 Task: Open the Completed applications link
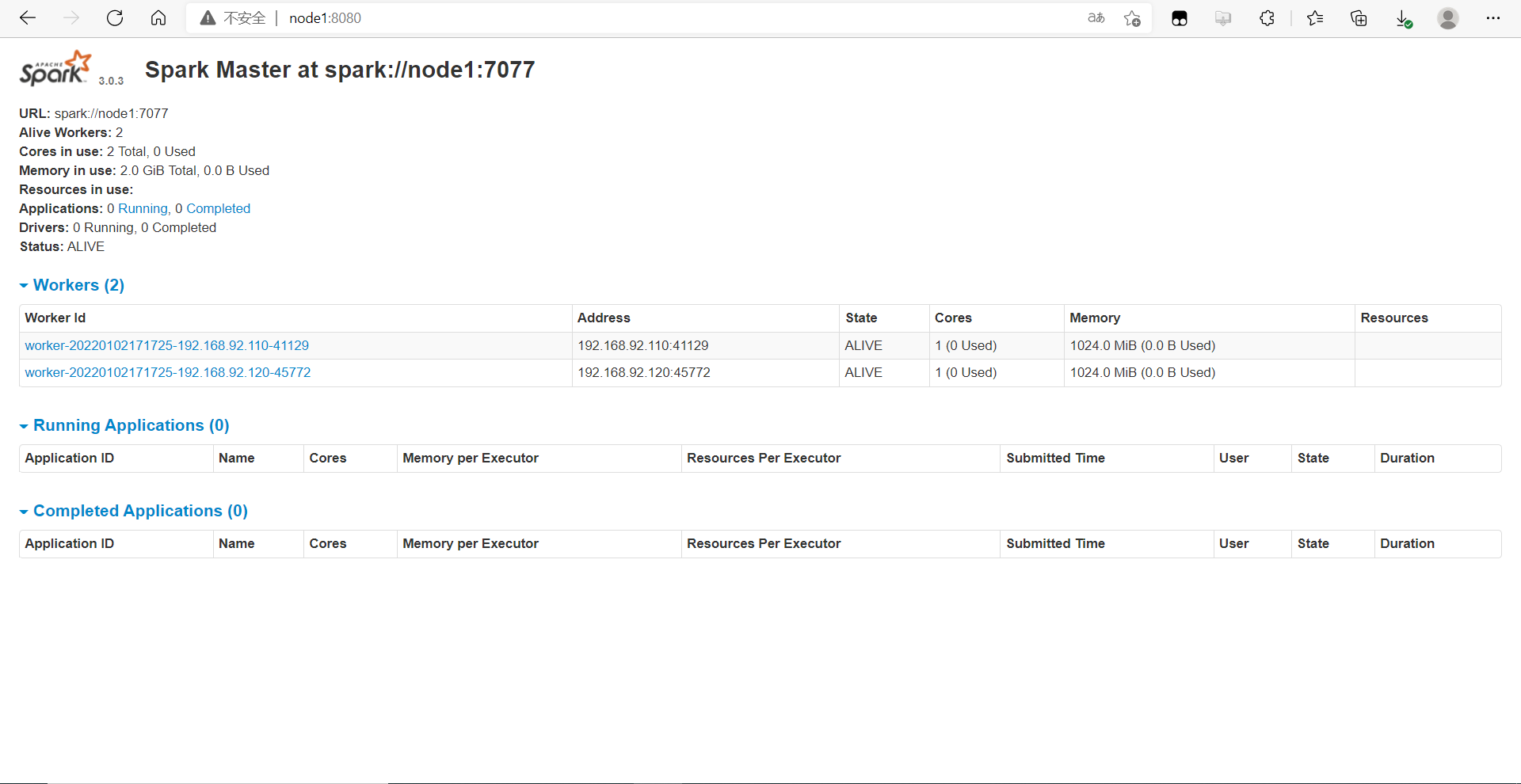tap(218, 208)
